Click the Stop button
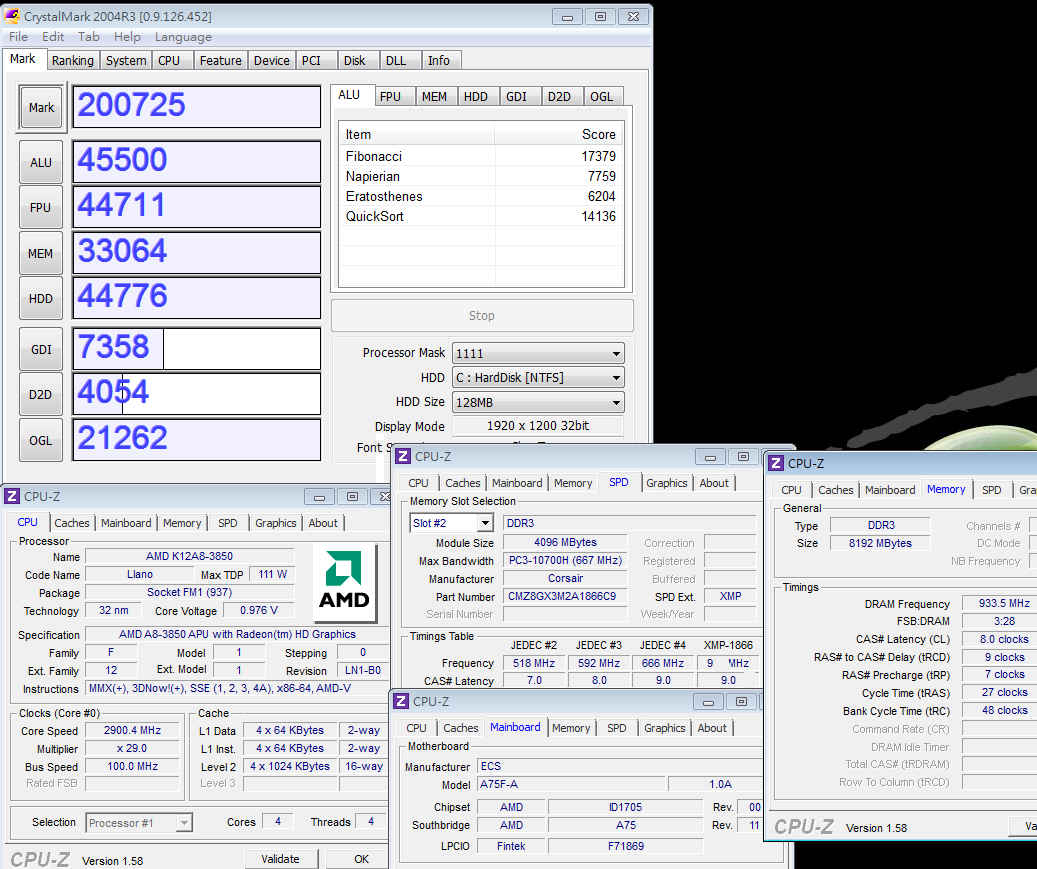Image resolution: width=1037 pixels, height=869 pixels. [482, 315]
